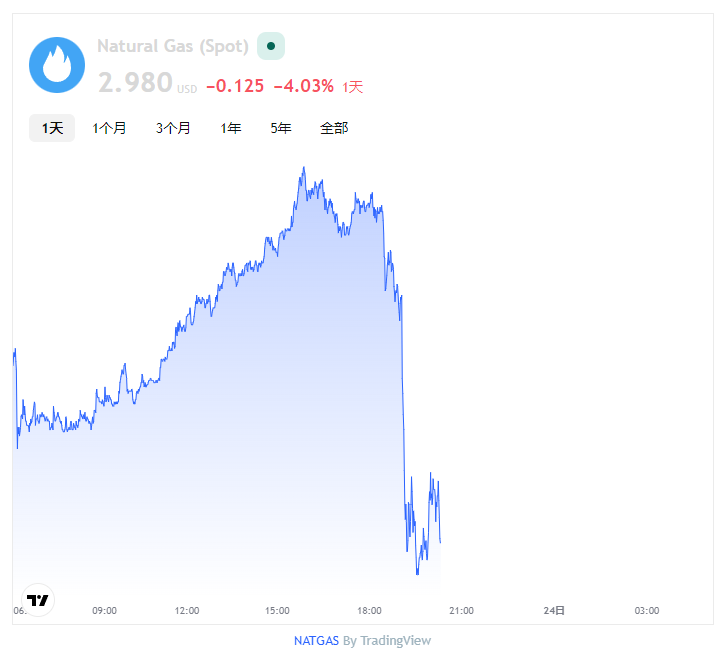Switch chart to the 5年 range
Image resolution: width=728 pixels, height=660 pixels.
tap(281, 128)
